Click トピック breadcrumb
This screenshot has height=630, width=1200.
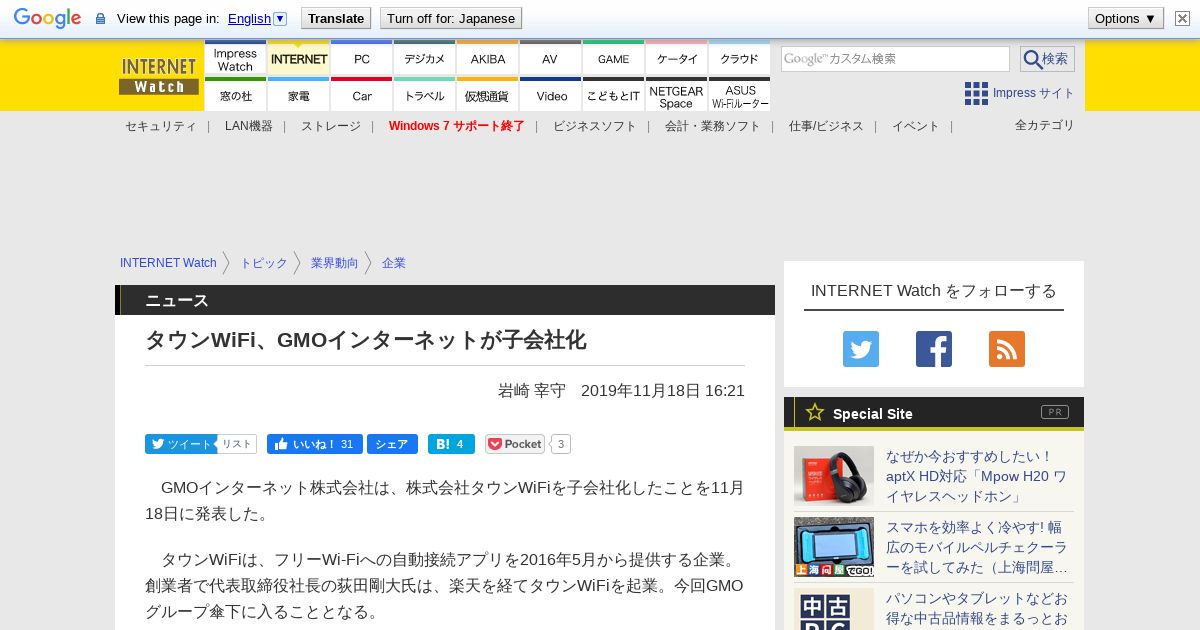coord(264,263)
